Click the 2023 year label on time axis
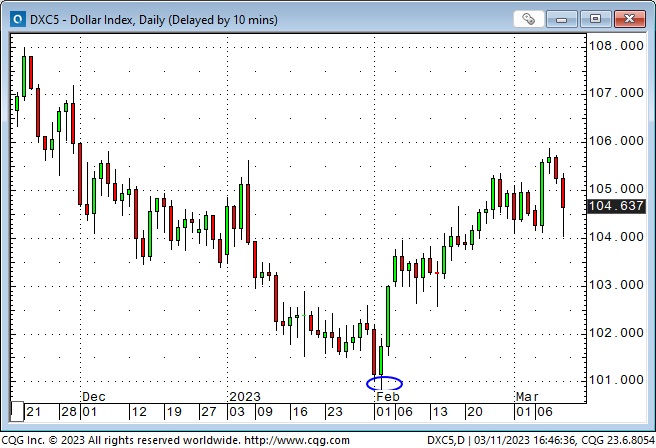 [x=245, y=397]
